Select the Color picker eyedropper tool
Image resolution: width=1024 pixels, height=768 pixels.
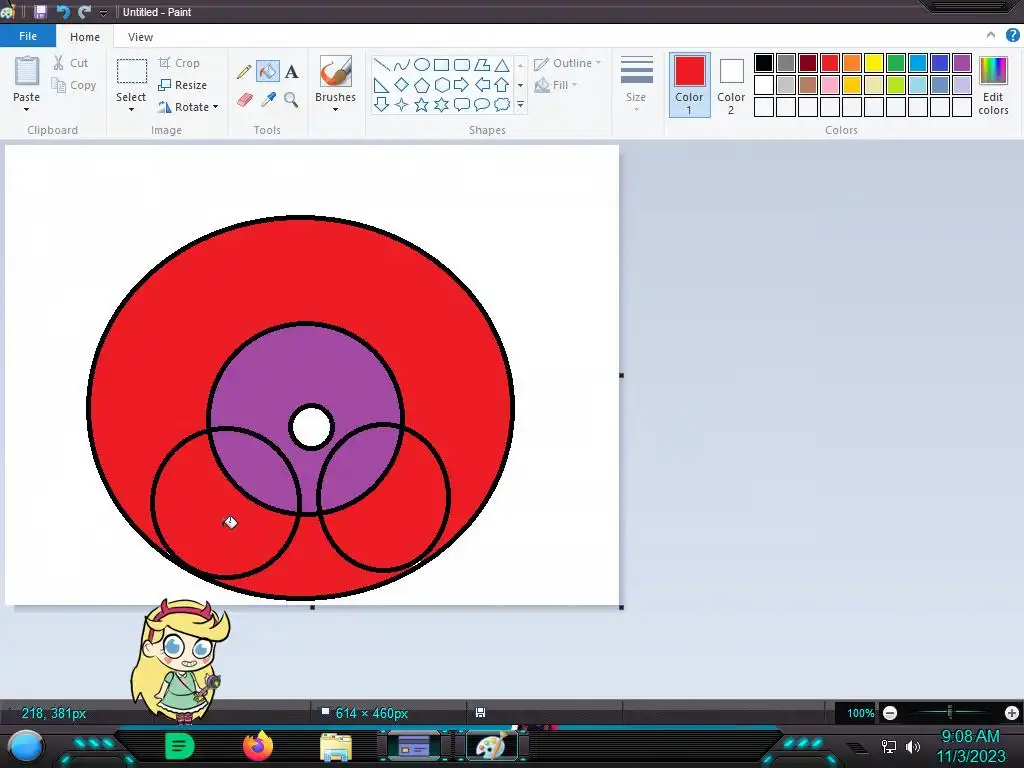268,100
